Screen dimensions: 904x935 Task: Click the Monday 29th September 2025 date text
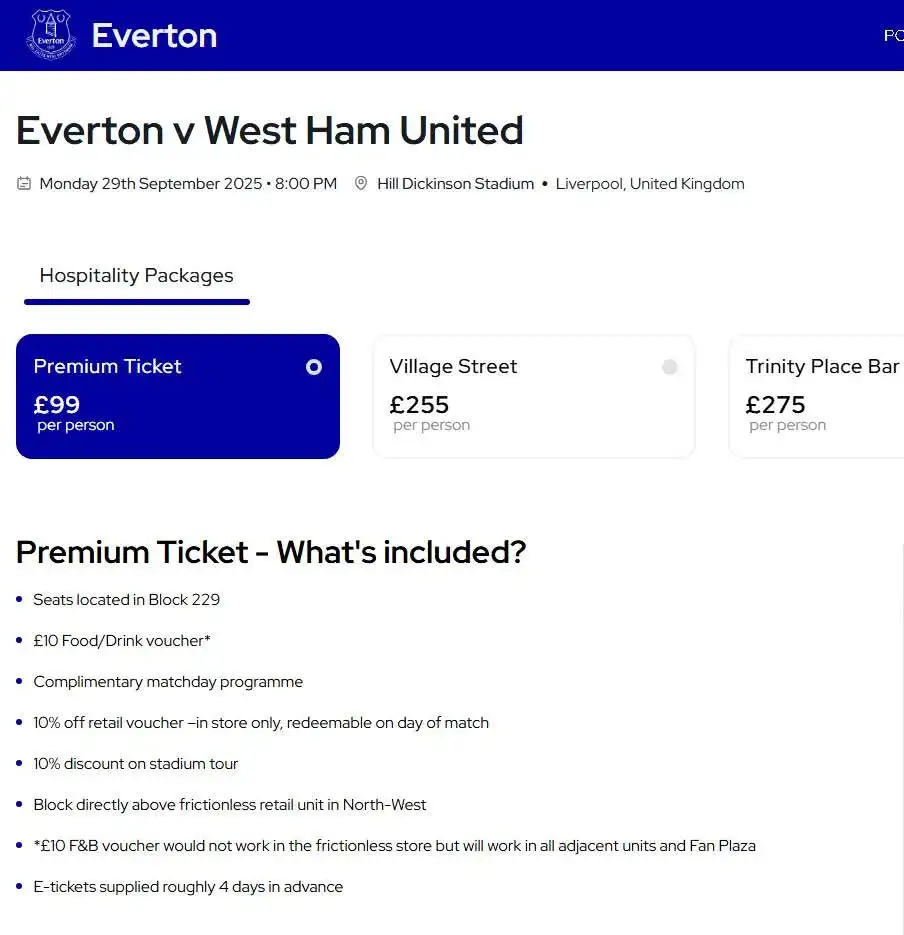coord(150,184)
